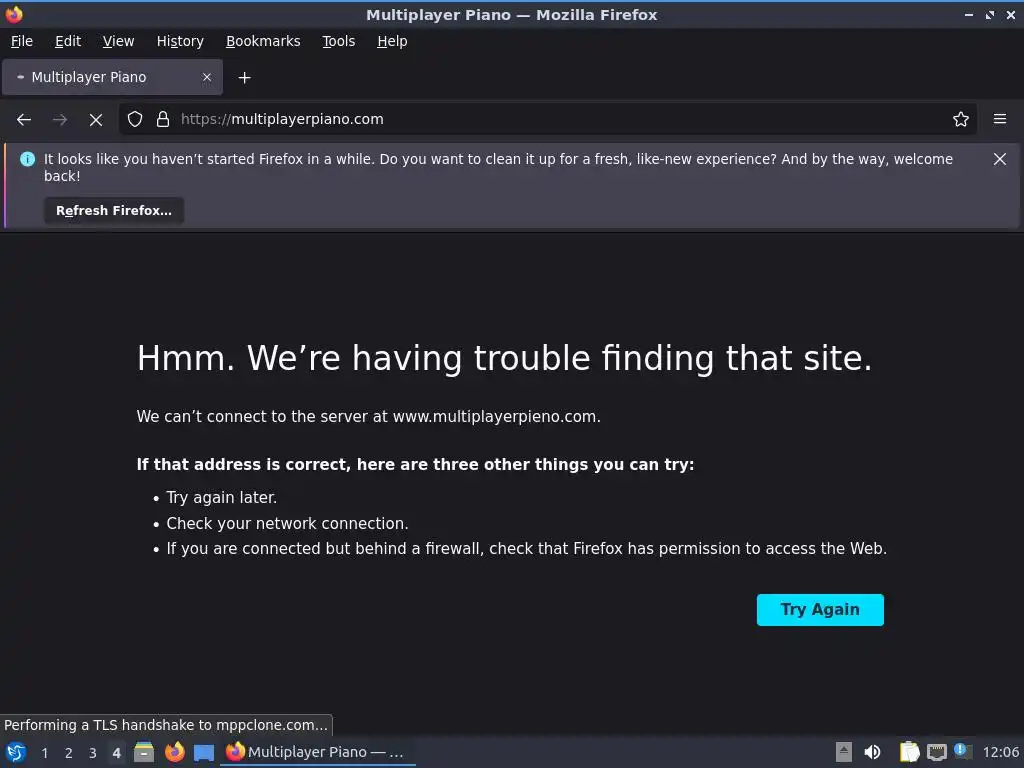This screenshot has width=1024, height=768.
Task: Switch to workspace 3
Action: click(93, 753)
